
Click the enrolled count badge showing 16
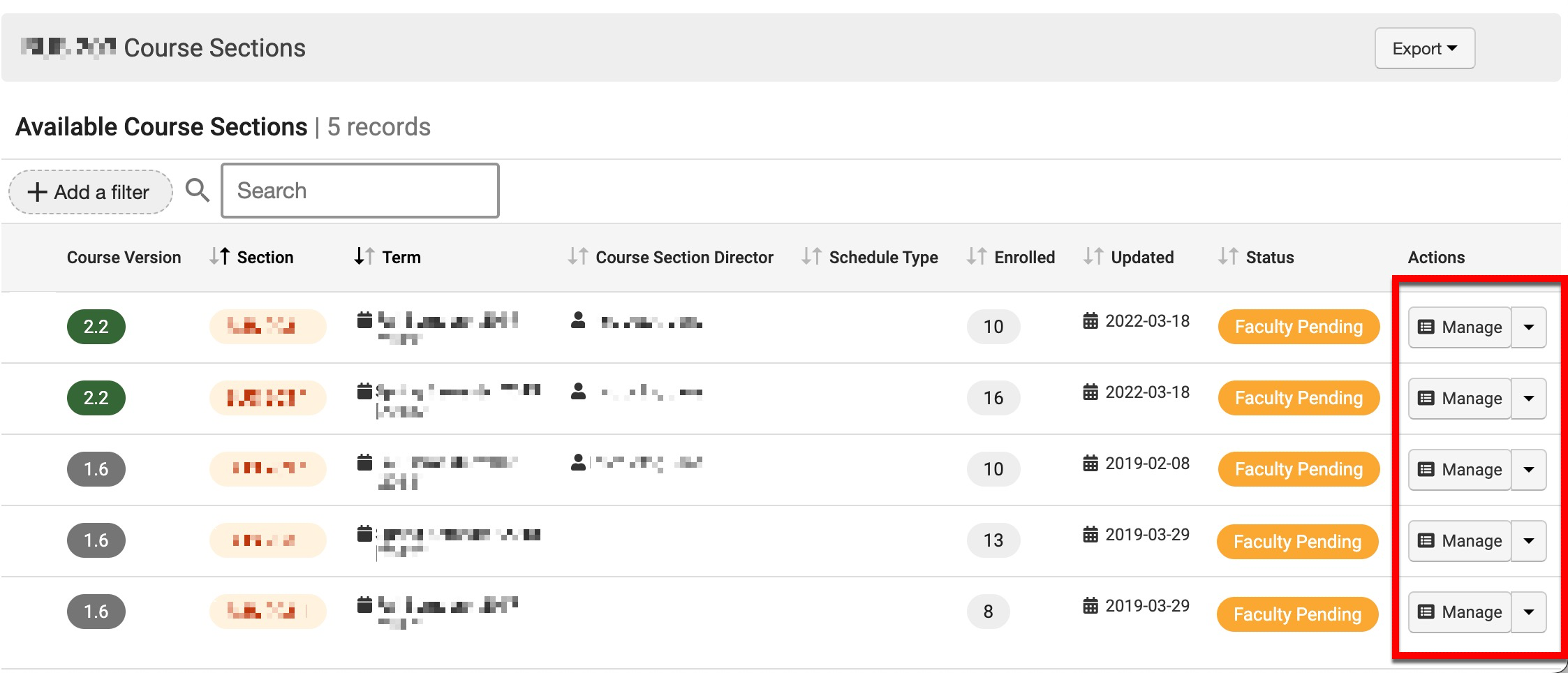(x=993, y=398)
